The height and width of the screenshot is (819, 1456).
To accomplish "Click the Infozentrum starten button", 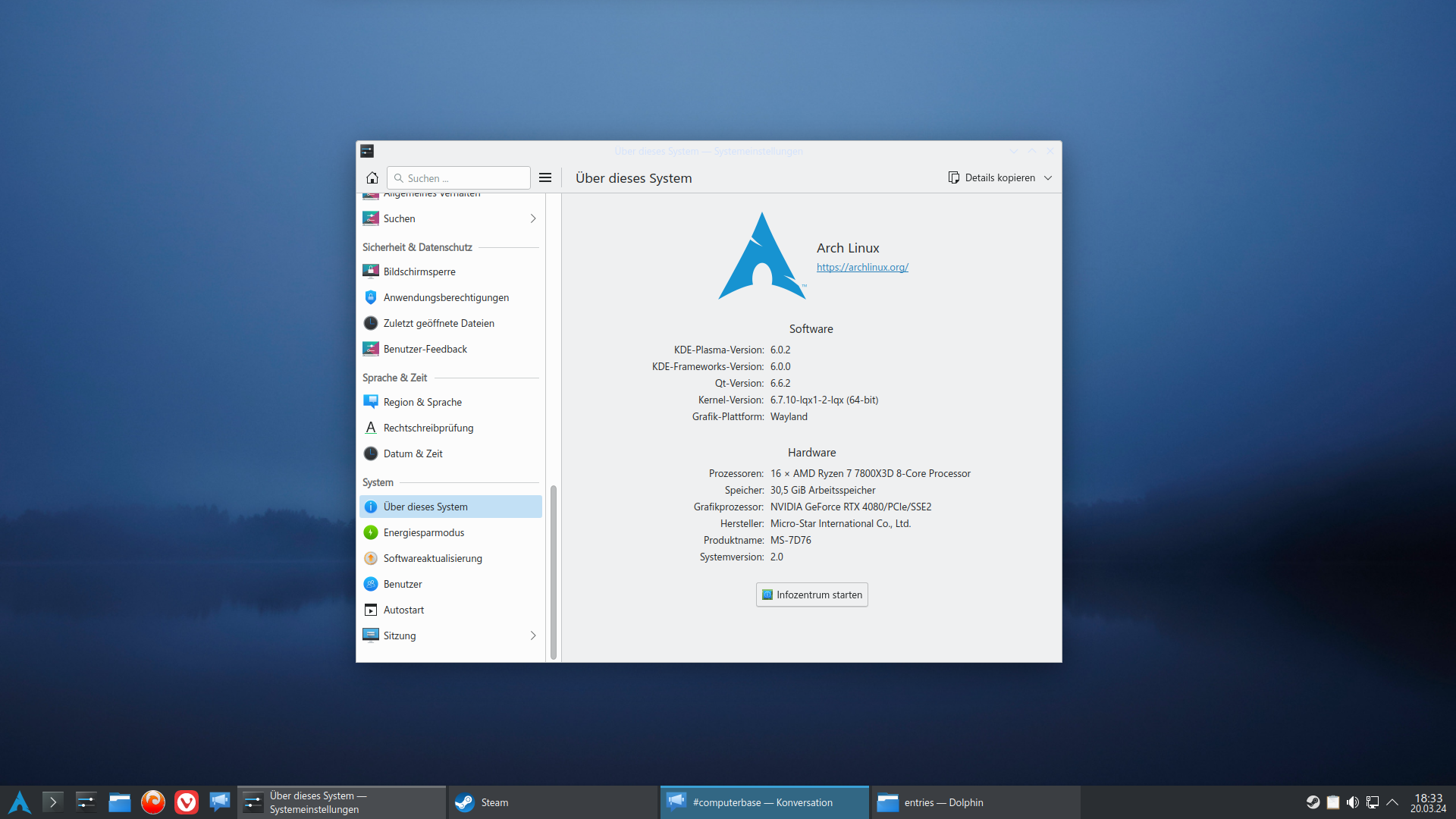I will [x=811, y=595].
